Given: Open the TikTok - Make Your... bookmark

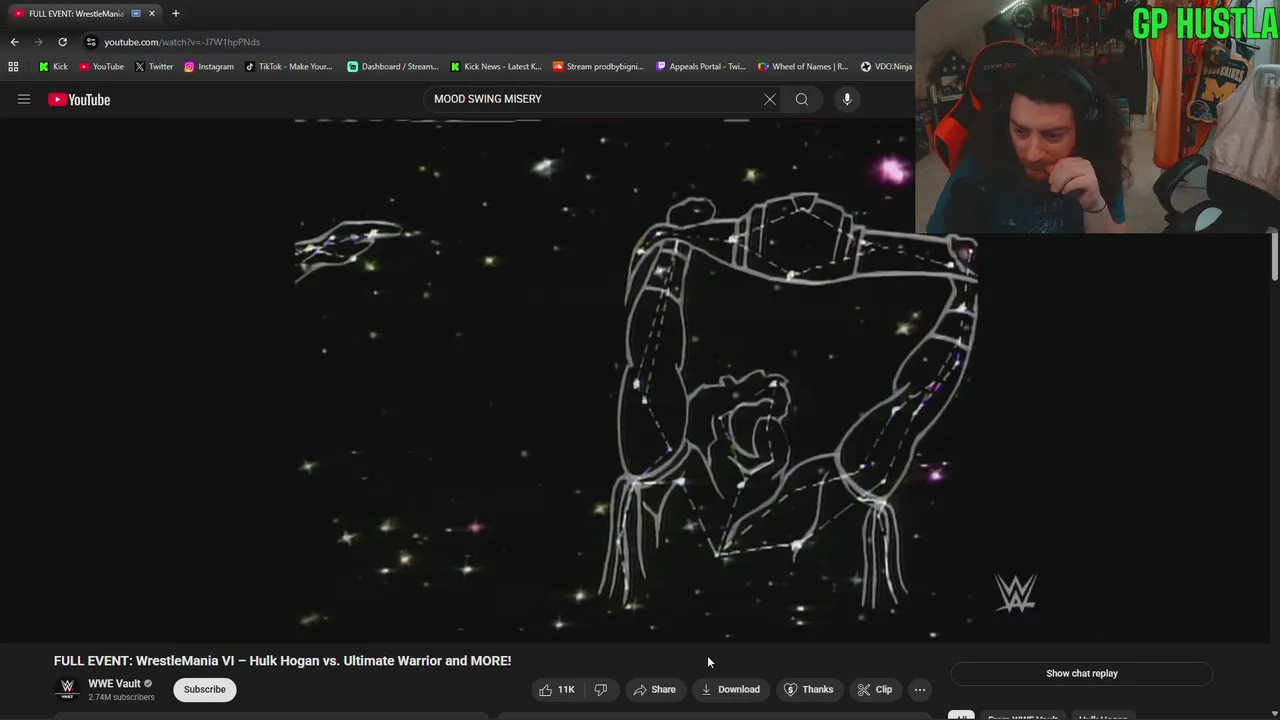Looking at the screenshot, I should [288, 67].
